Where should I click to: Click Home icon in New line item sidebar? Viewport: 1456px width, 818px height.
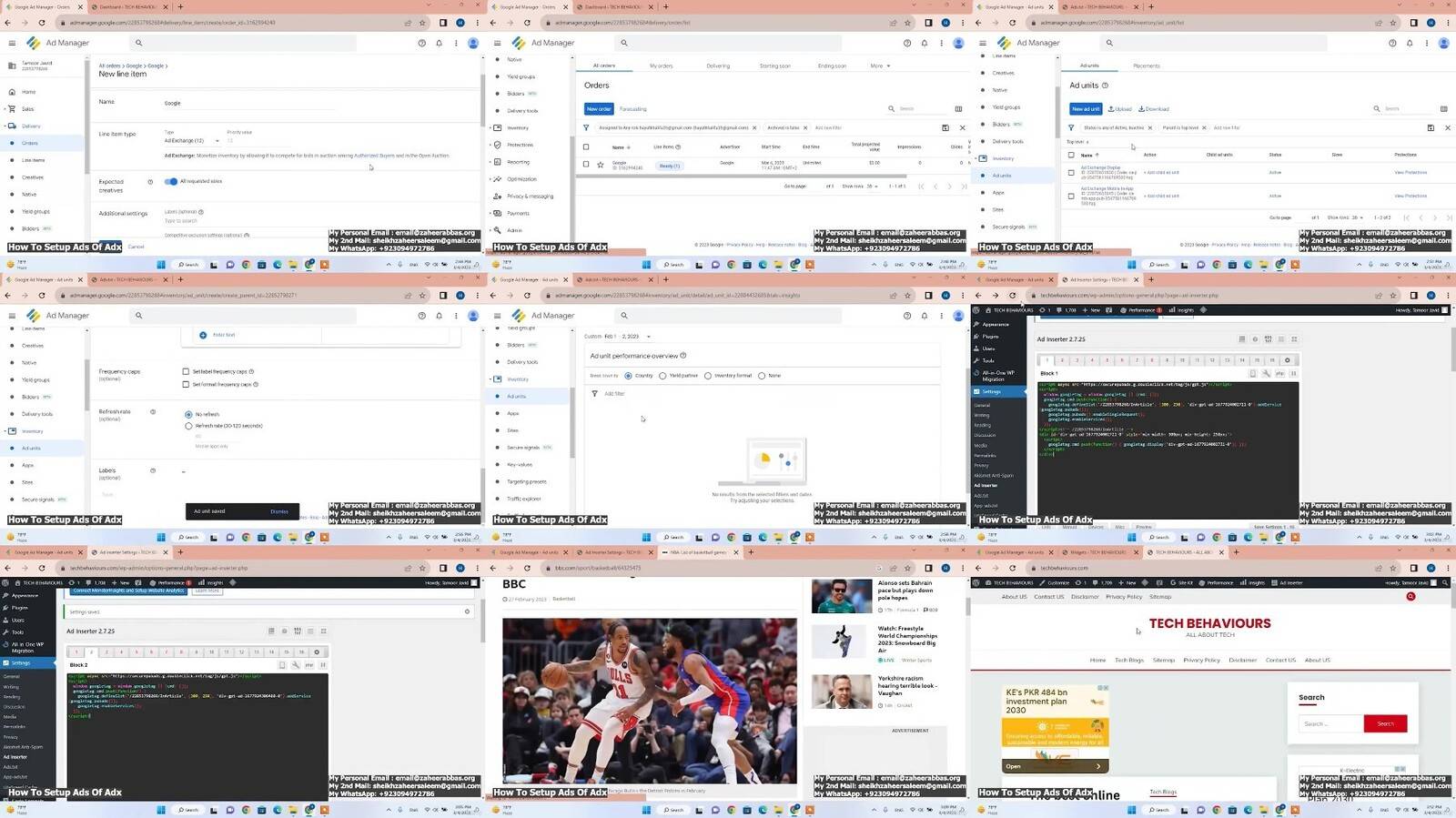(12, 92)
